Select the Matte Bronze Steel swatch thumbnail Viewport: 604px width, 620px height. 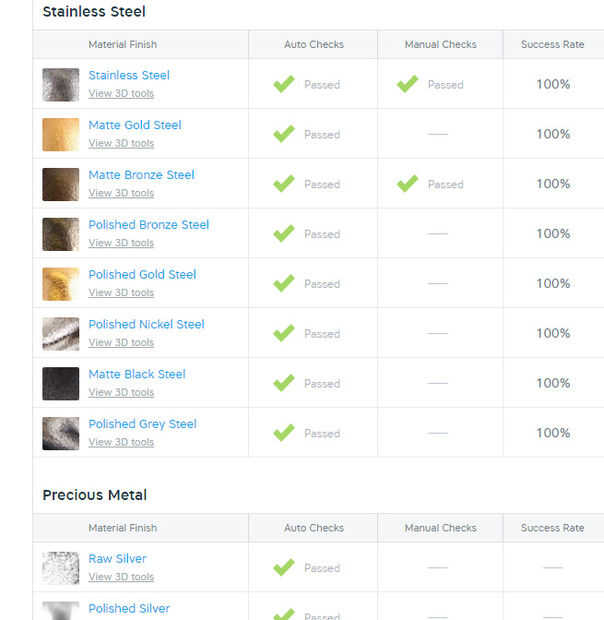[60, 184]
